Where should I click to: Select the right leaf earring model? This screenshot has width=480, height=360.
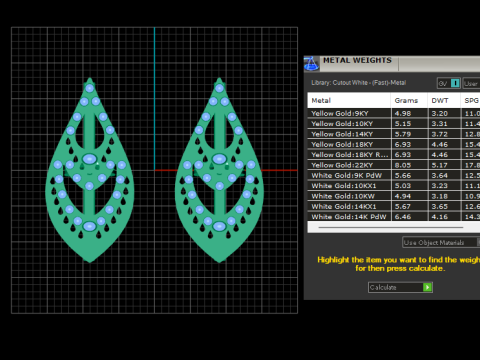tap(219, 170)
